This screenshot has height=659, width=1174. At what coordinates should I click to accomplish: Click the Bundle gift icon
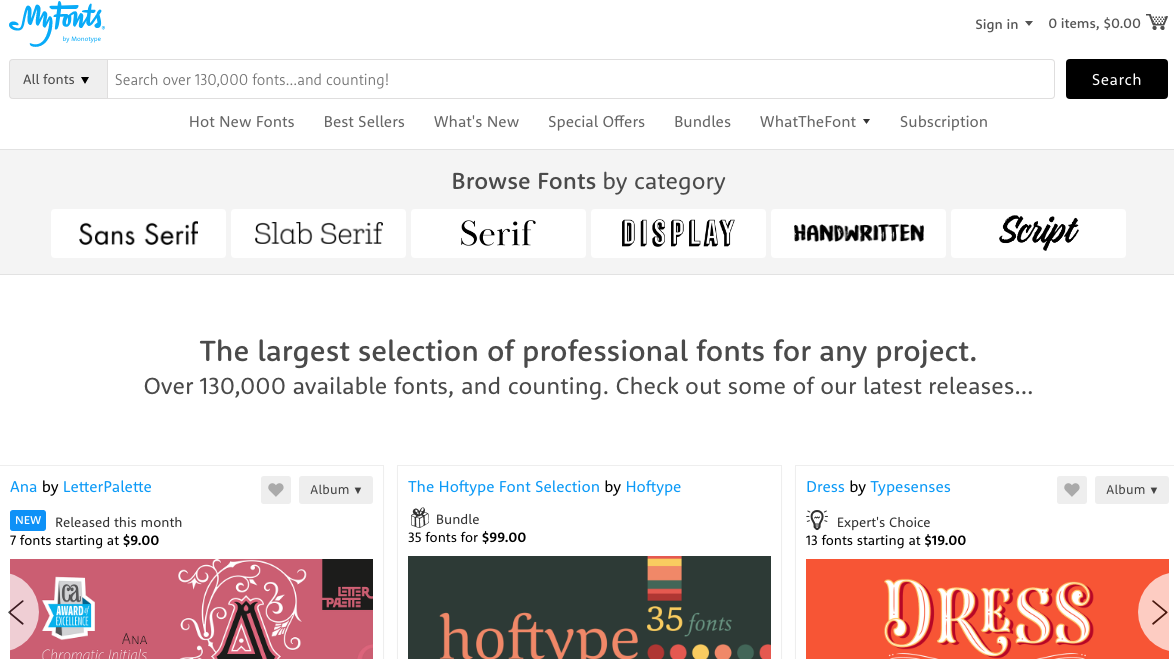[x=419, y=517]
